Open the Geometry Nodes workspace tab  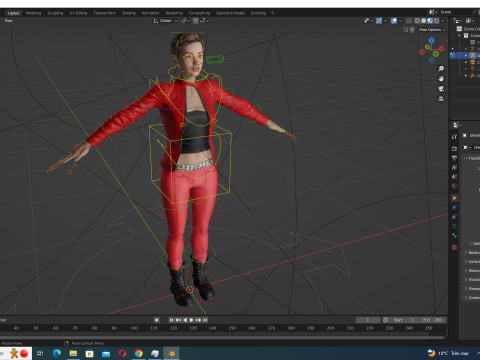coord(230,13)
